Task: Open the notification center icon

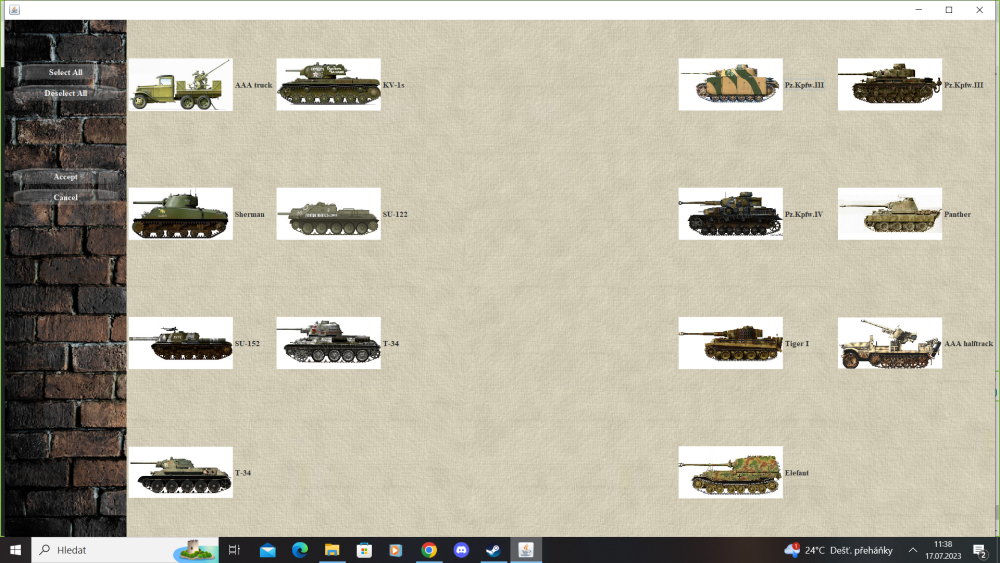Action: click(980, 550)
